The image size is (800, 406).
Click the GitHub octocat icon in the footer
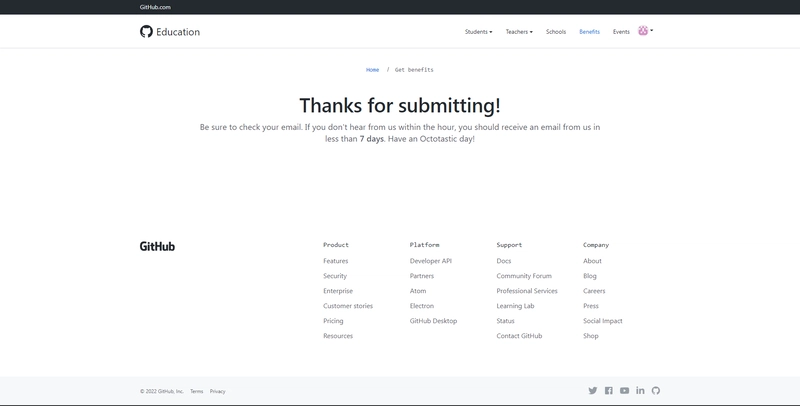point(656,391)
